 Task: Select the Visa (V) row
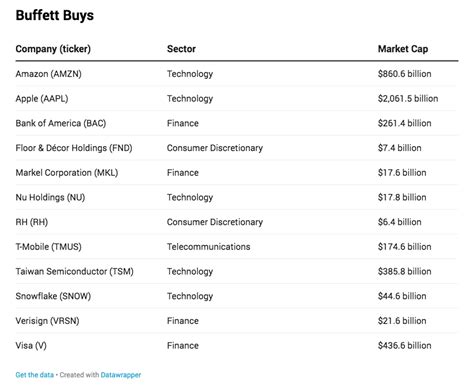[237, 345]
